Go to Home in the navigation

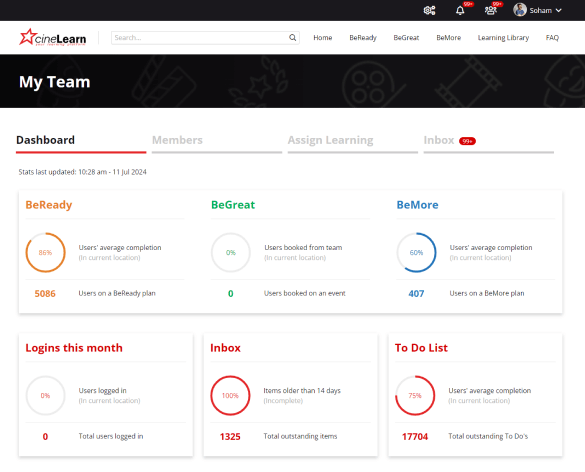pos(323,38)
